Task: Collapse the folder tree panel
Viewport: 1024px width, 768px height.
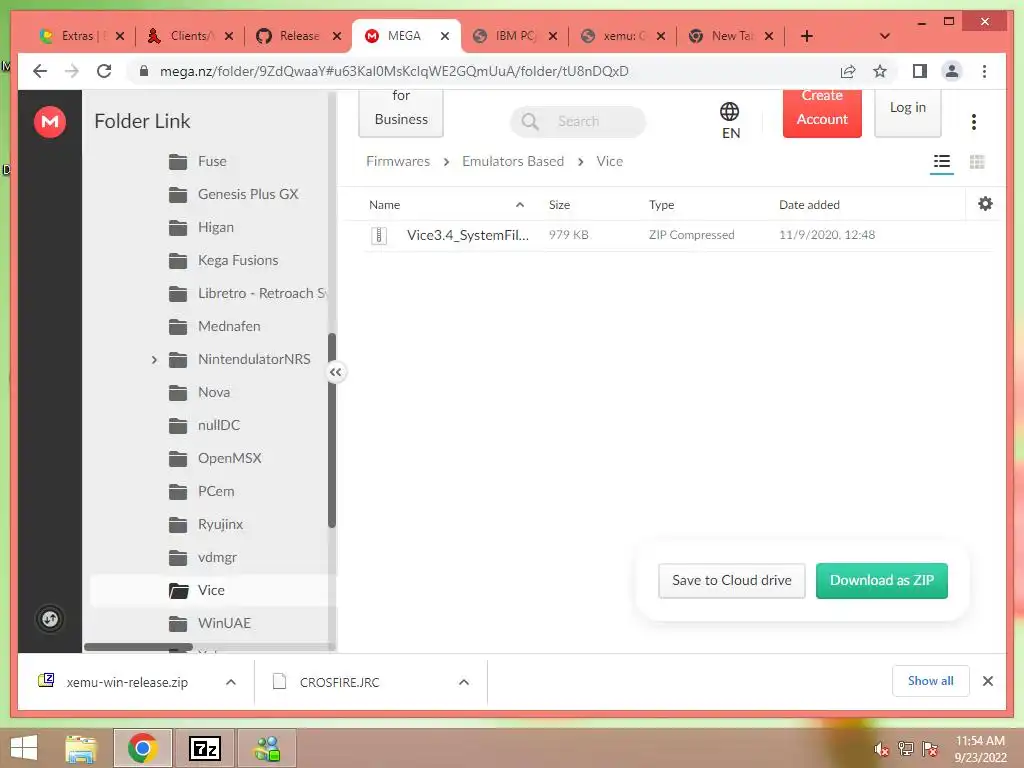Action: point(336,372)
